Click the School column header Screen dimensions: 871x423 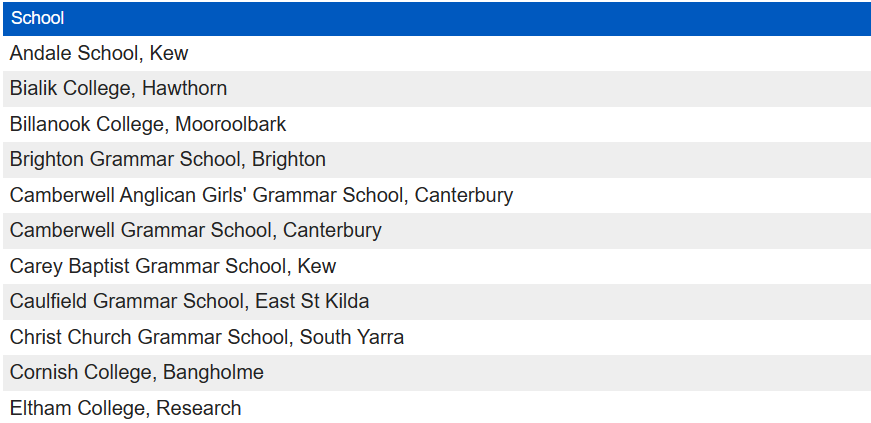click(37, 19)
